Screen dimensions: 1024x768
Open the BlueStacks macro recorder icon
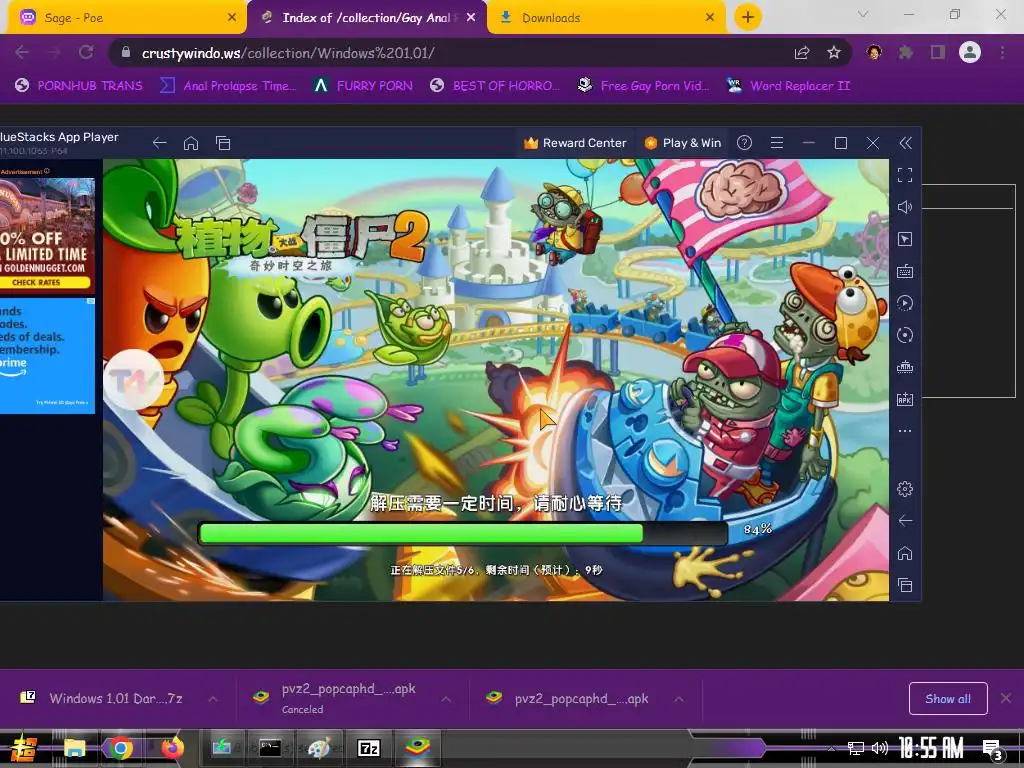[904, 303]
